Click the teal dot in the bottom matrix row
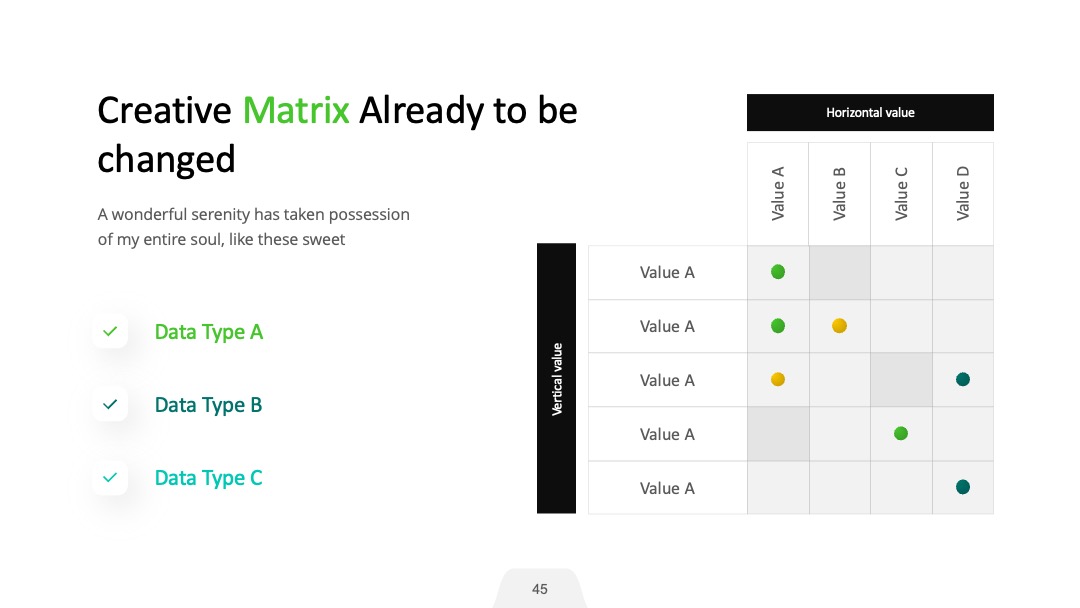1080x608 pixels. click(963, 488)
